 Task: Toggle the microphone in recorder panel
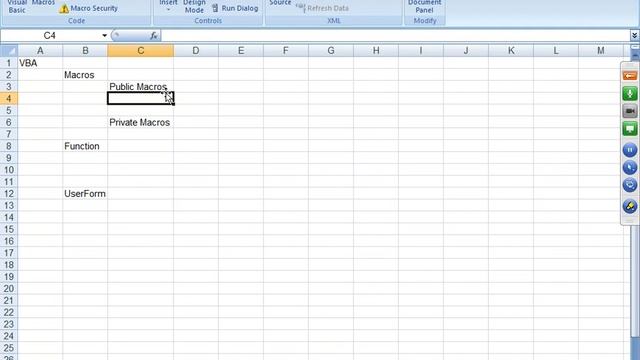(x=630, y=93)
